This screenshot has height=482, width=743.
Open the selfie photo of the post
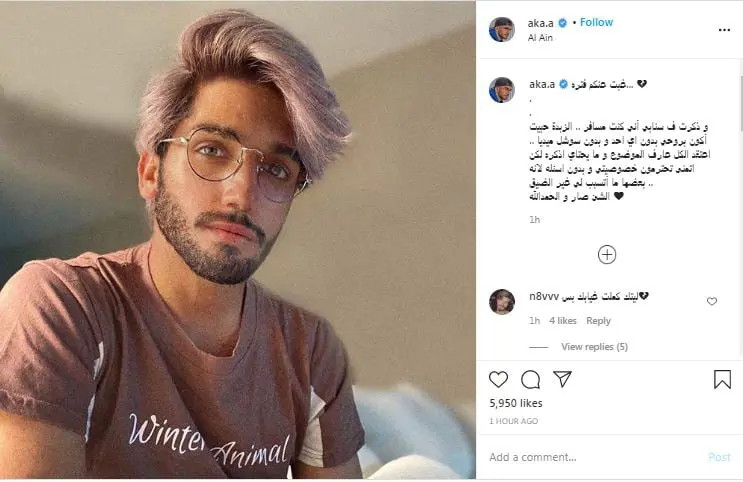[x=238, y=241]
